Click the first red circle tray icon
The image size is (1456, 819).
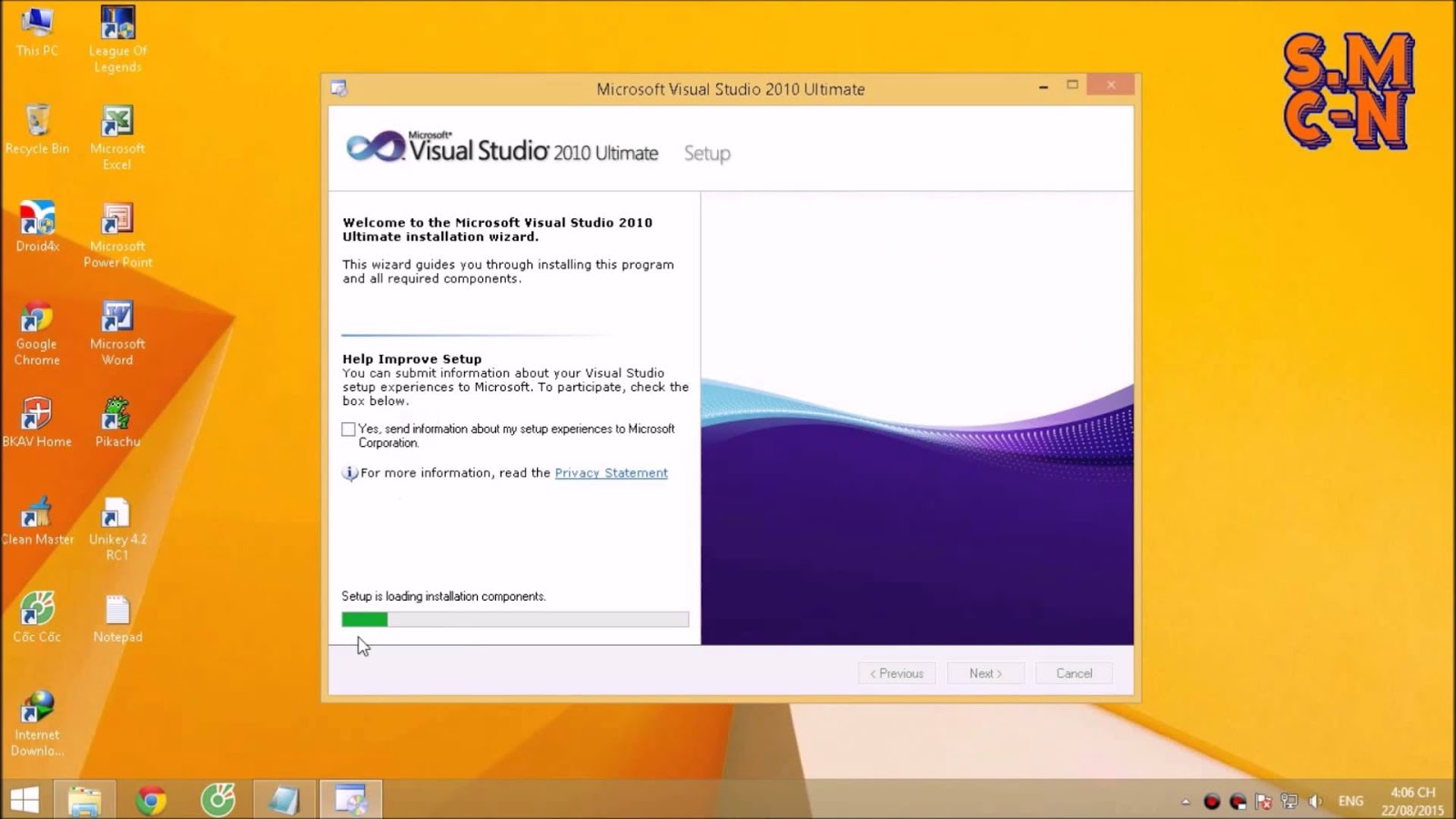(x=1211, y=802)
